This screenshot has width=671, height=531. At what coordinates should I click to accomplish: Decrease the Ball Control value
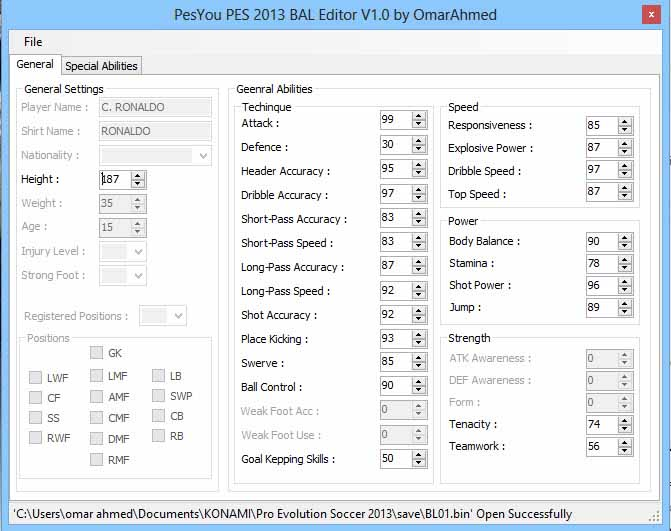tap(419, 390)
